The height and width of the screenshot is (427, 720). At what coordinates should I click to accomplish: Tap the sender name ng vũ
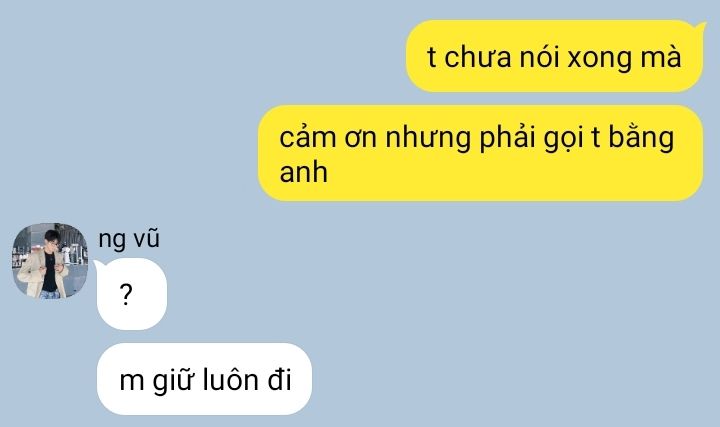point(129,239)
